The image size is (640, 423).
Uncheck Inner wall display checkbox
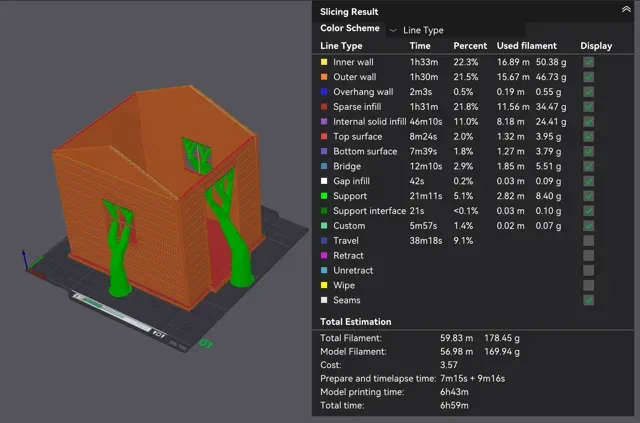(588, 62)
